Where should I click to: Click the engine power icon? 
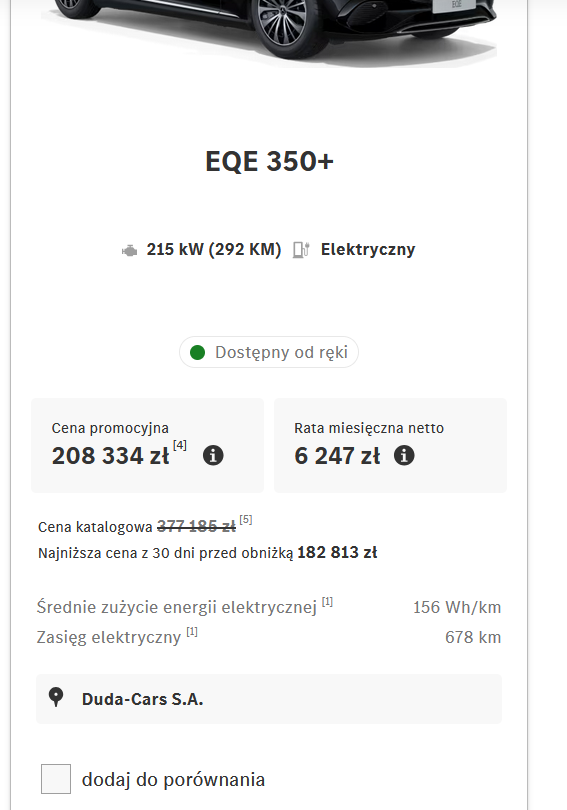tap(130, 251)
